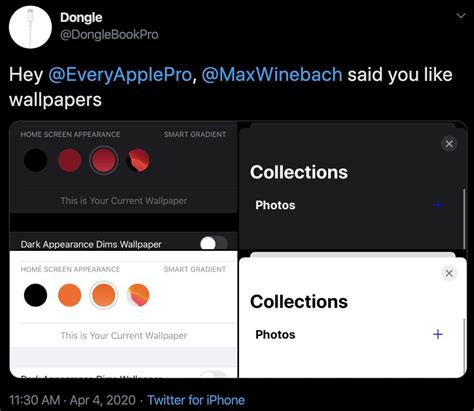
Task: Expand the tweet options chevron
Action: coord(461,16)
